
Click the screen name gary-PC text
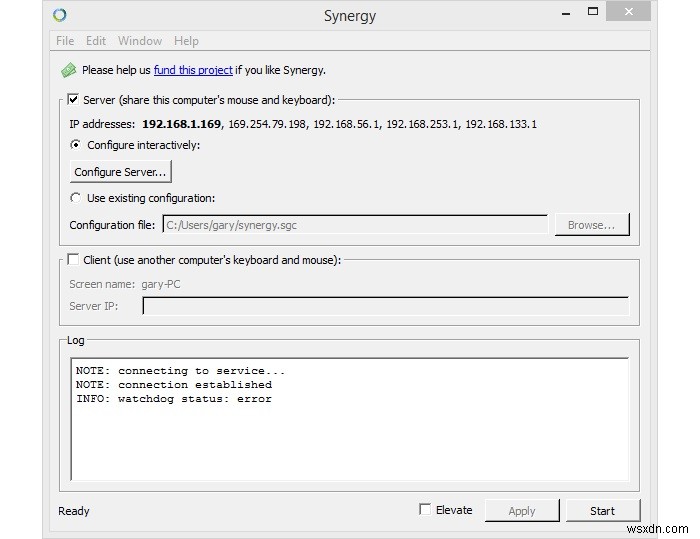pyautogui.click(x=161, y=284)
